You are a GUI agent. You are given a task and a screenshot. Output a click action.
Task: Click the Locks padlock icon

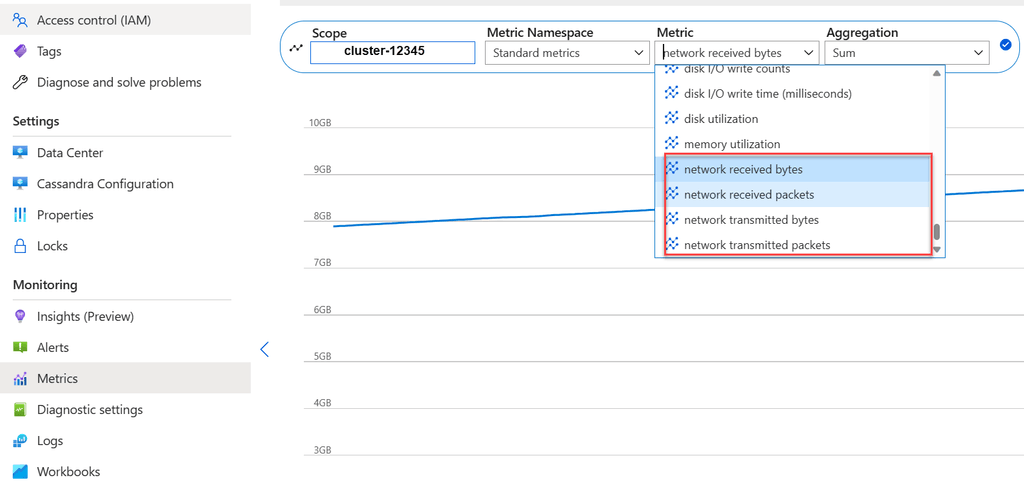click(x=20, y=246)
